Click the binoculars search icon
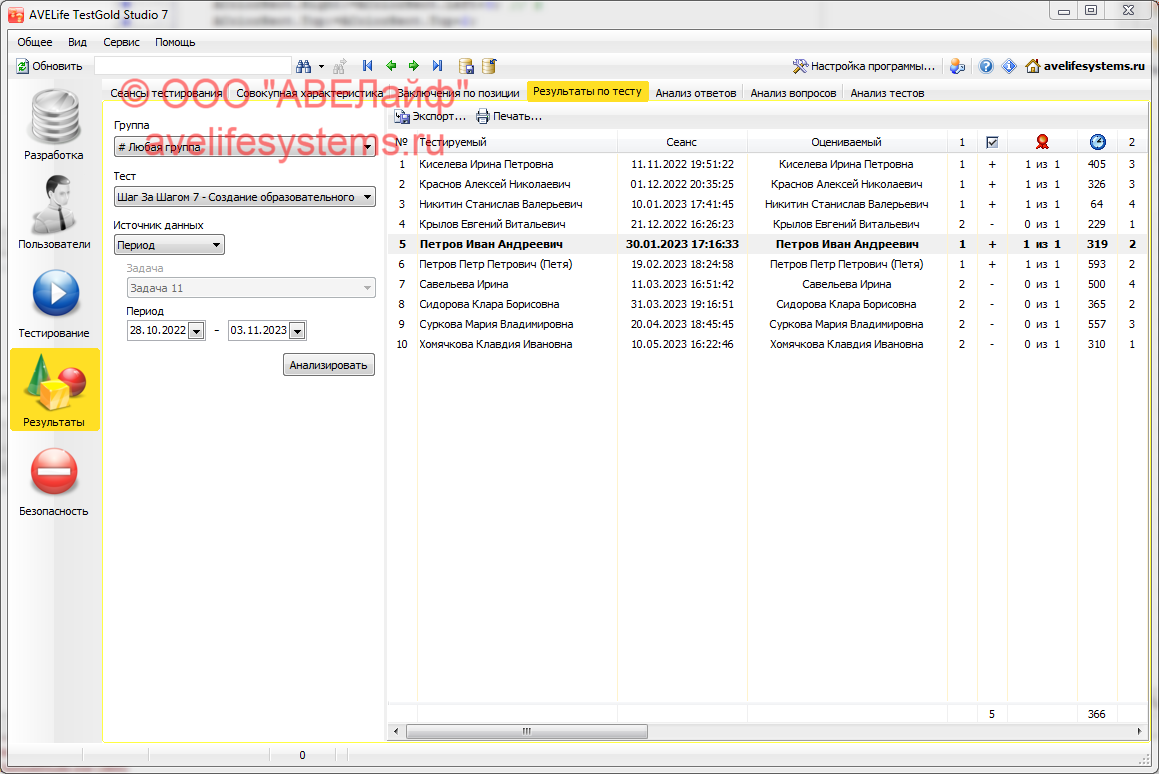 [x=305, y=66]
